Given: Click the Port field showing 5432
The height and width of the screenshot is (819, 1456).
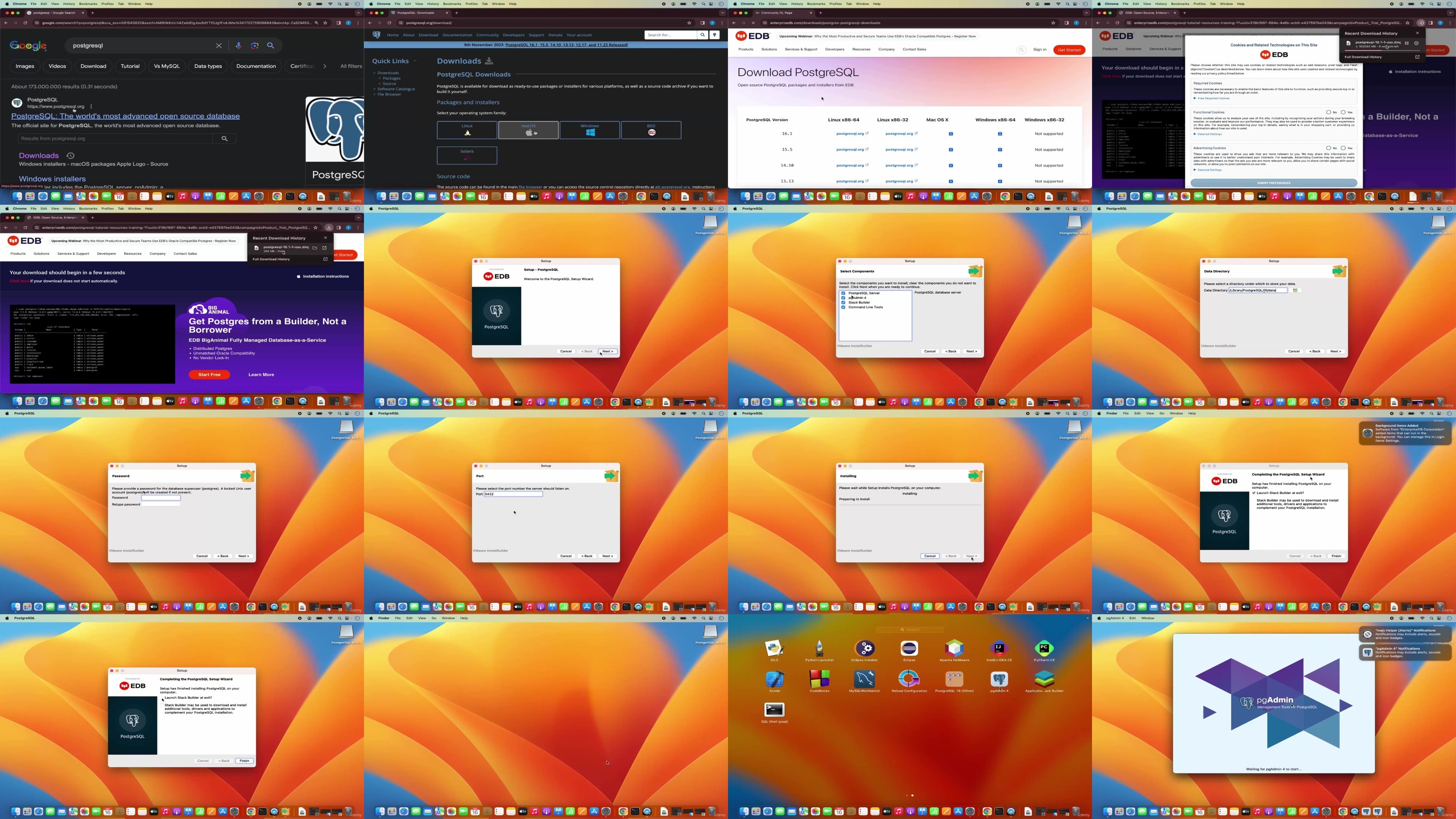Looking at the screenshot, I should coord(513,494).
